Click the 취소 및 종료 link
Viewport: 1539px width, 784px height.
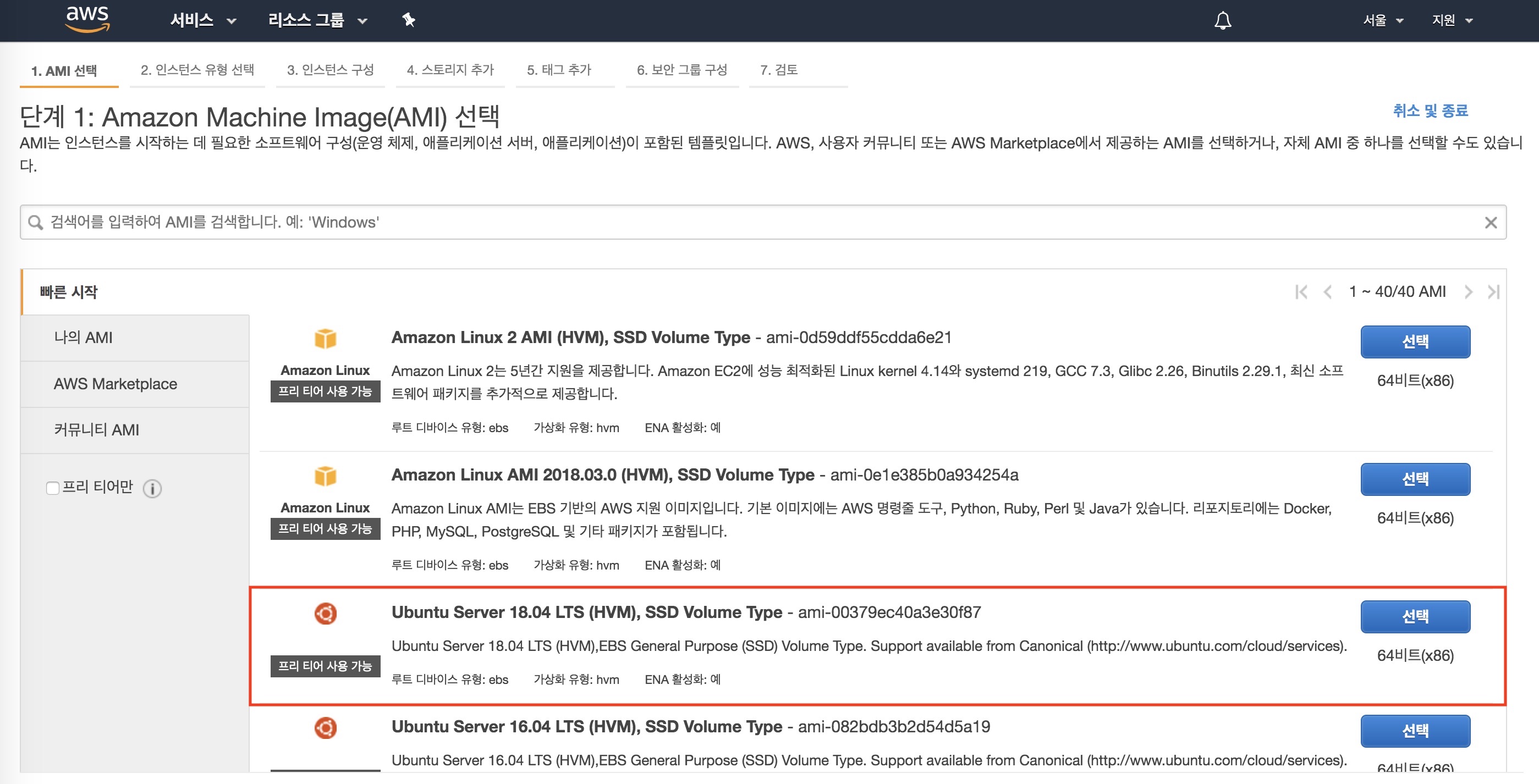1430,111
